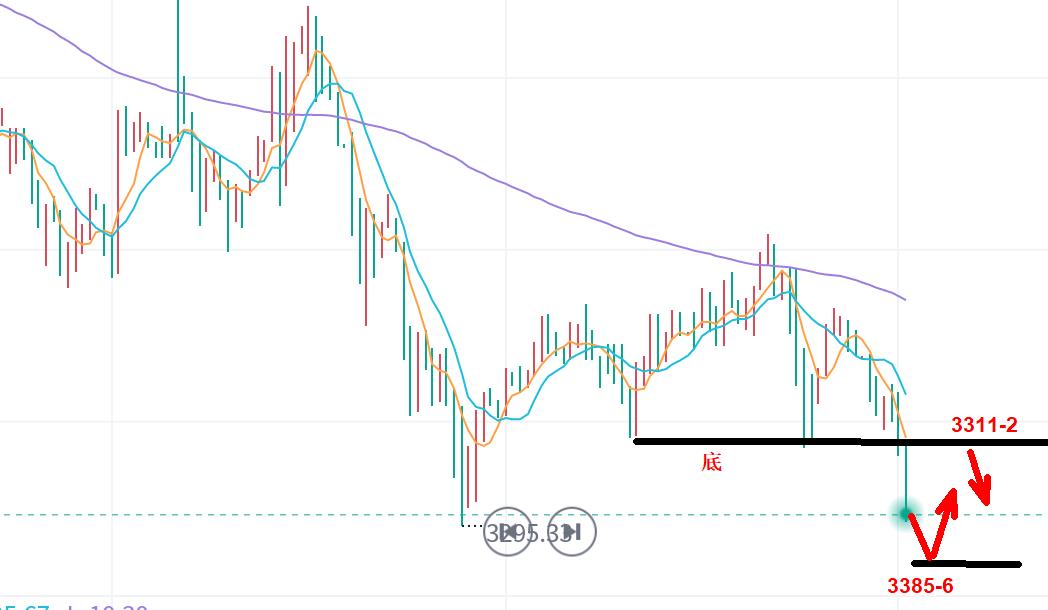This screenshot has width=1048, height=610.
Task: Click the right circular skip-forward button
Action: click(573, 532)
